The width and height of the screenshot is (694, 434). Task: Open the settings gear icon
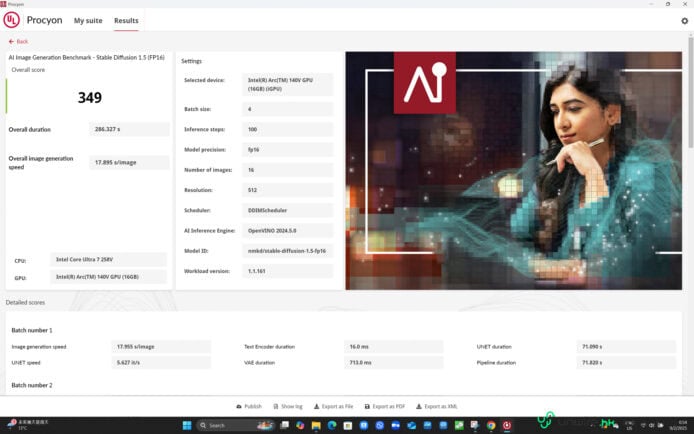tap(684, 20)
